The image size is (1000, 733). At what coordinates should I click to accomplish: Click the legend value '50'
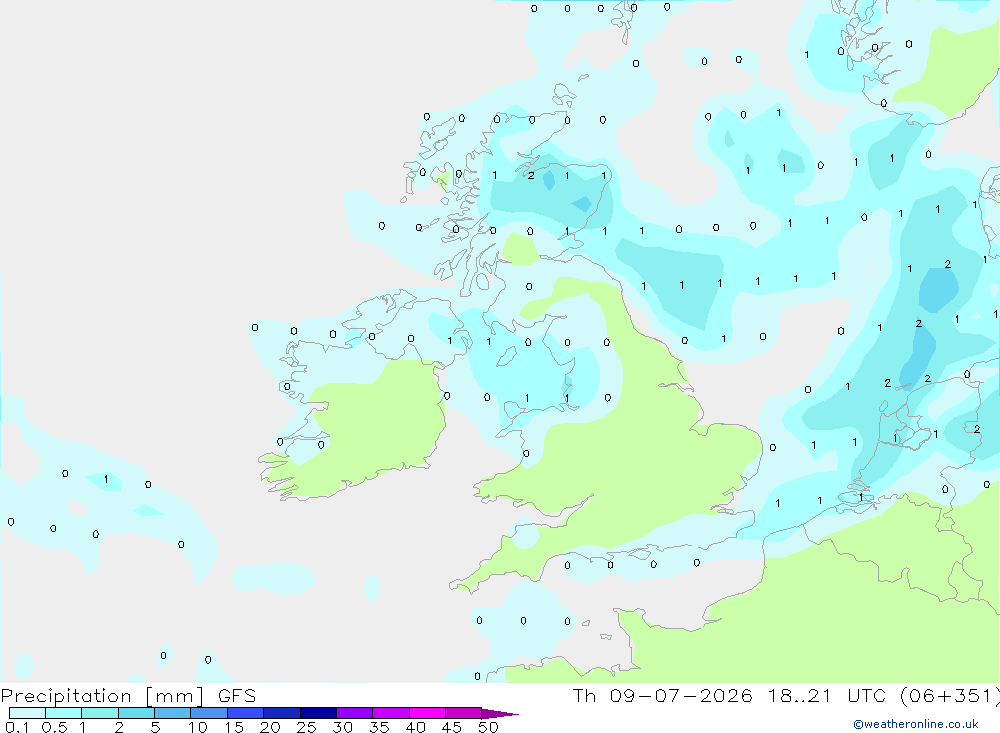488,727
